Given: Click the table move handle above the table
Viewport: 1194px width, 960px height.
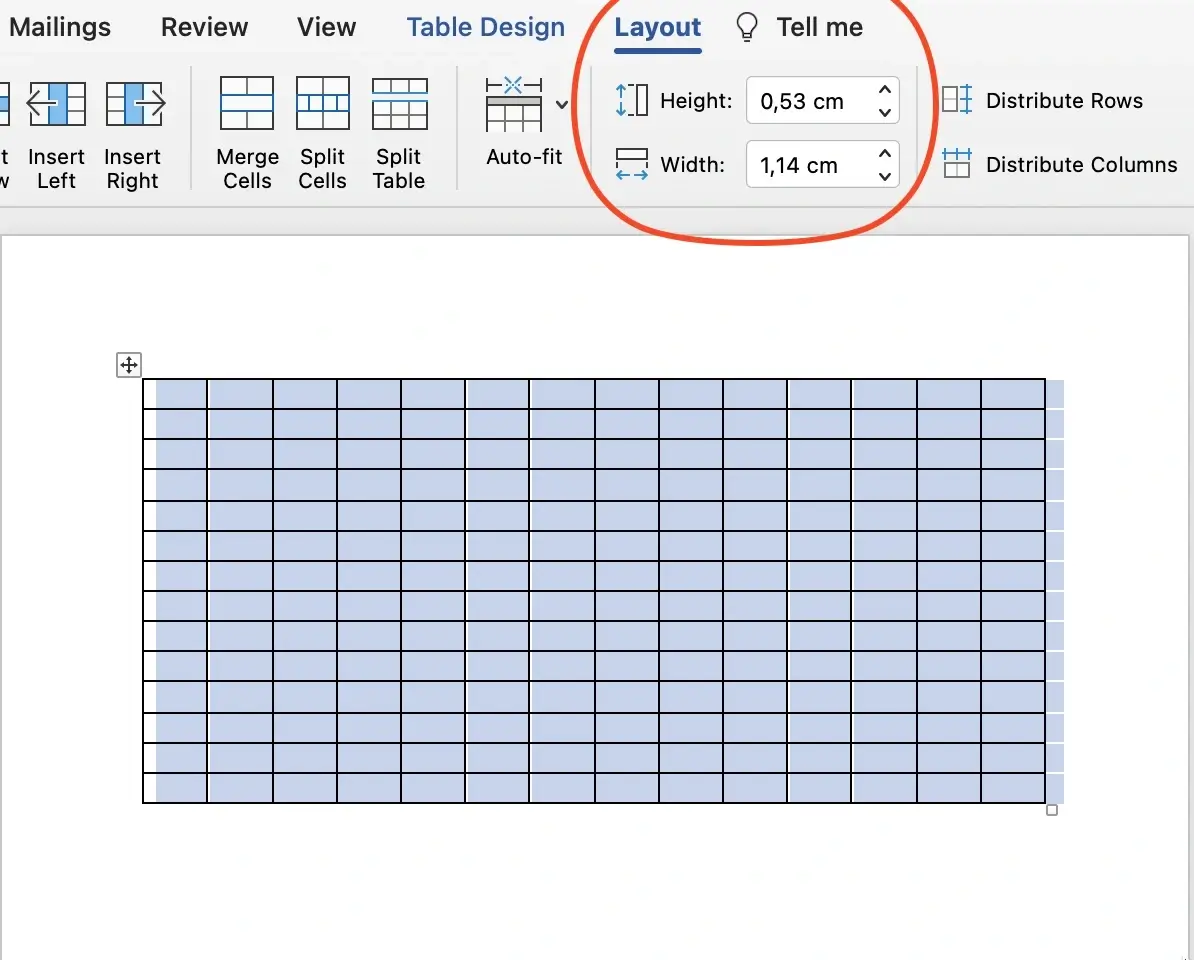Looking at the screenshot, I should [x=128, y=365].
